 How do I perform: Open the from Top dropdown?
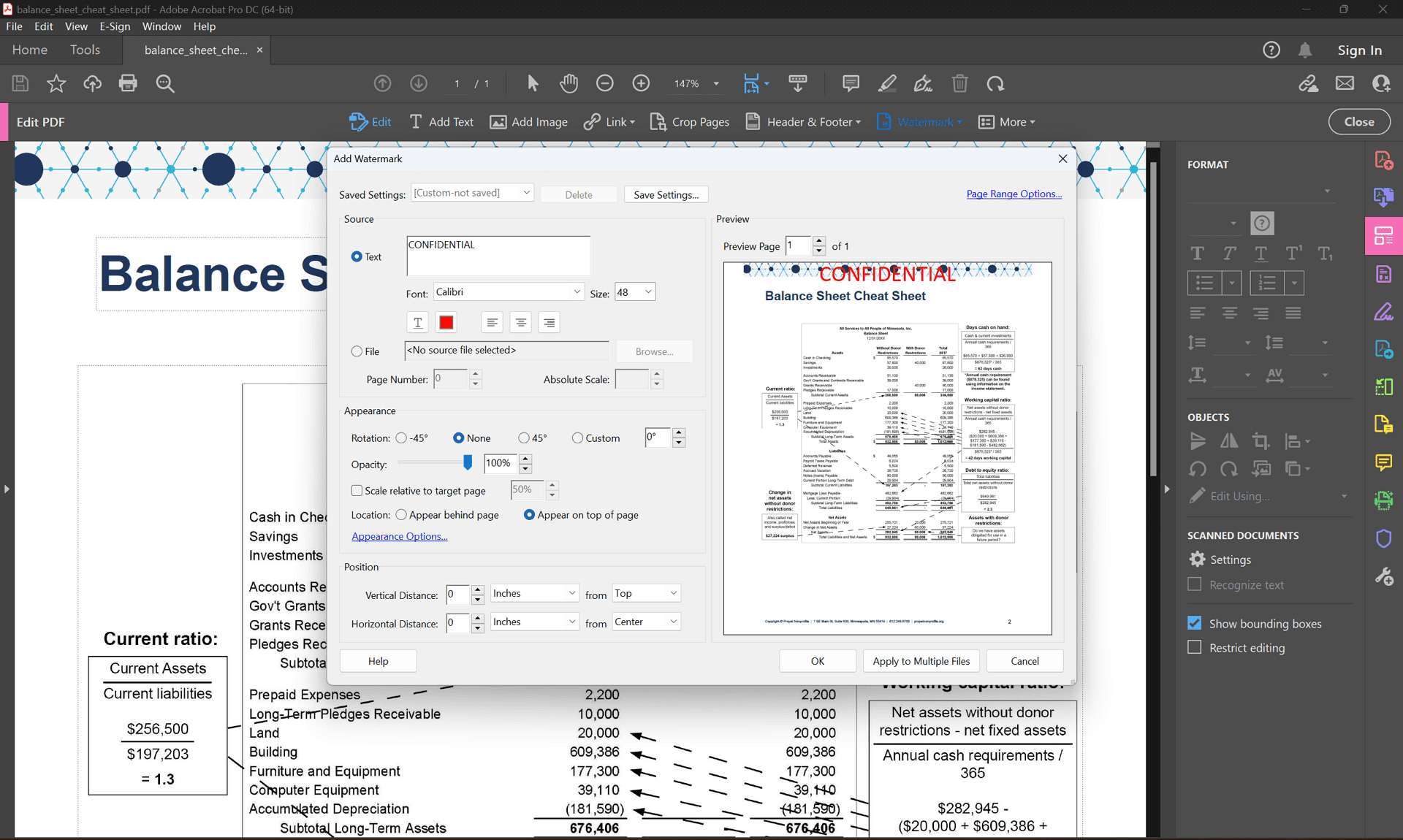[646, 593]
